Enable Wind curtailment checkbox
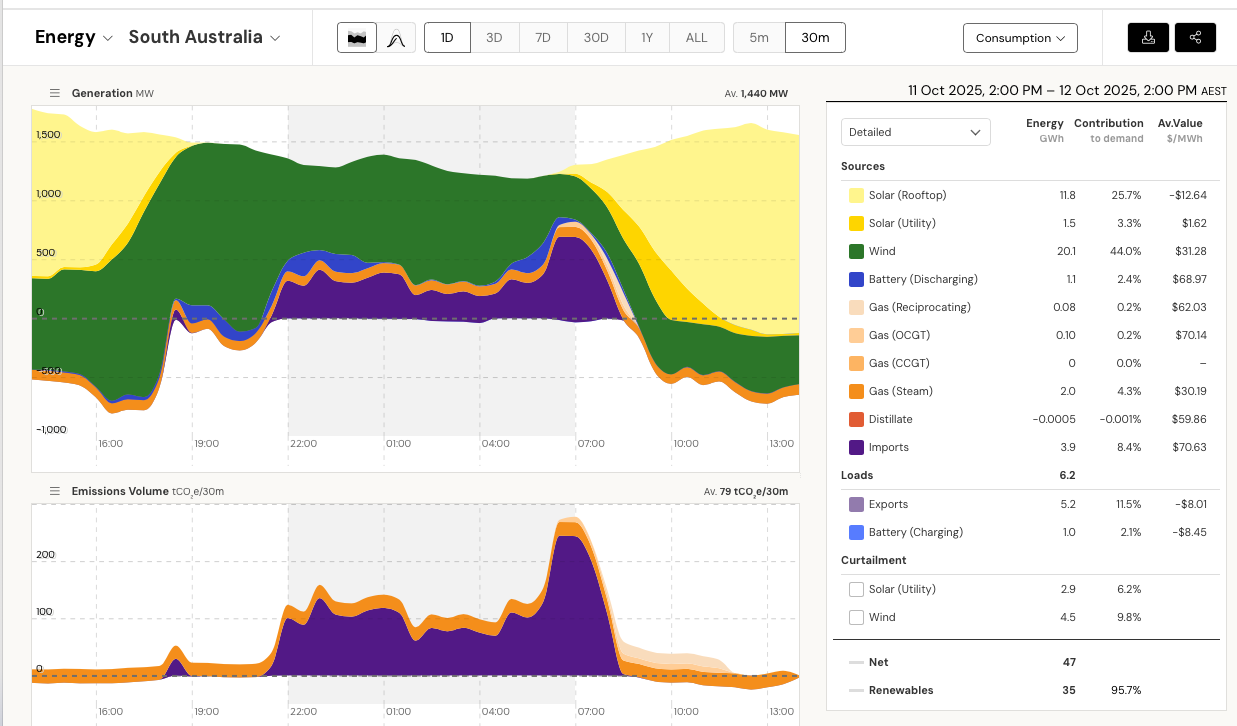Image resolution: width=1237 pixels, height=726 pixels. point(856,617)
